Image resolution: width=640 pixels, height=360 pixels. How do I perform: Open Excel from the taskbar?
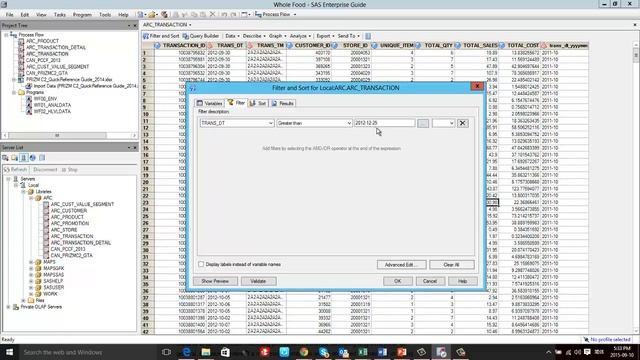[x=363, y=352]
